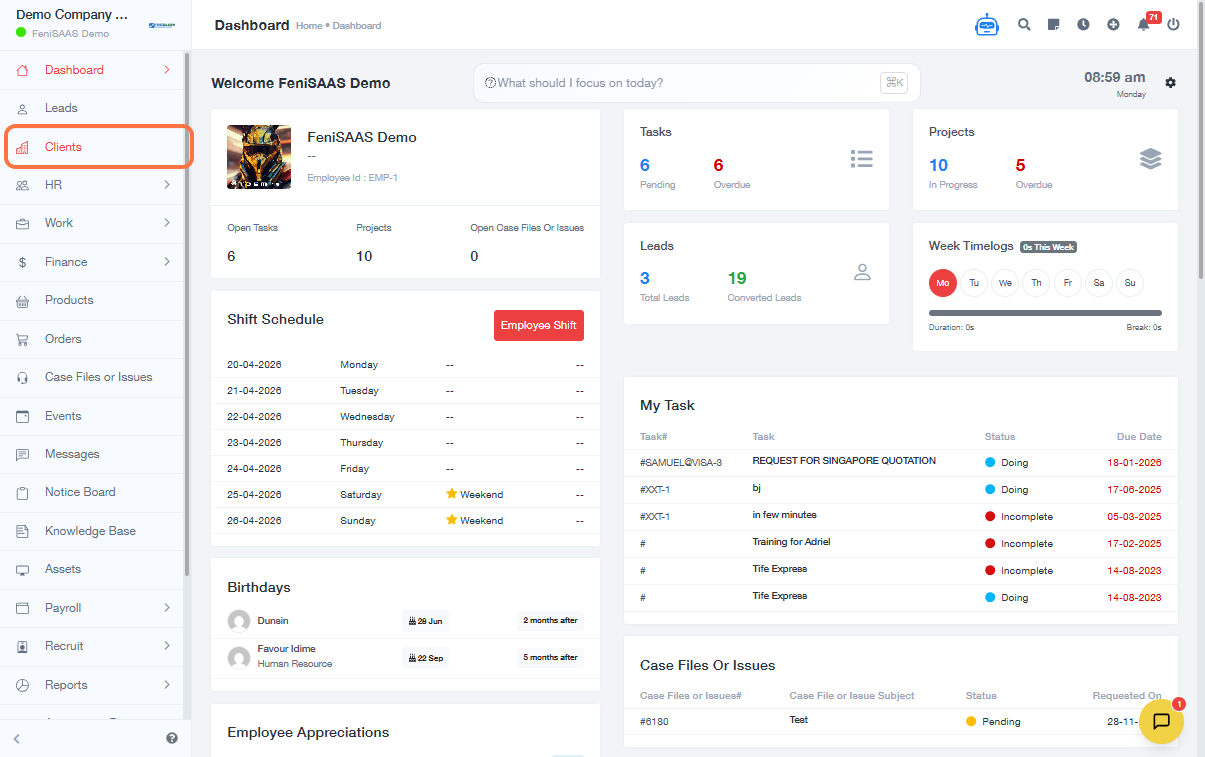Open dashboard settings gear icon

point(1170,83)
